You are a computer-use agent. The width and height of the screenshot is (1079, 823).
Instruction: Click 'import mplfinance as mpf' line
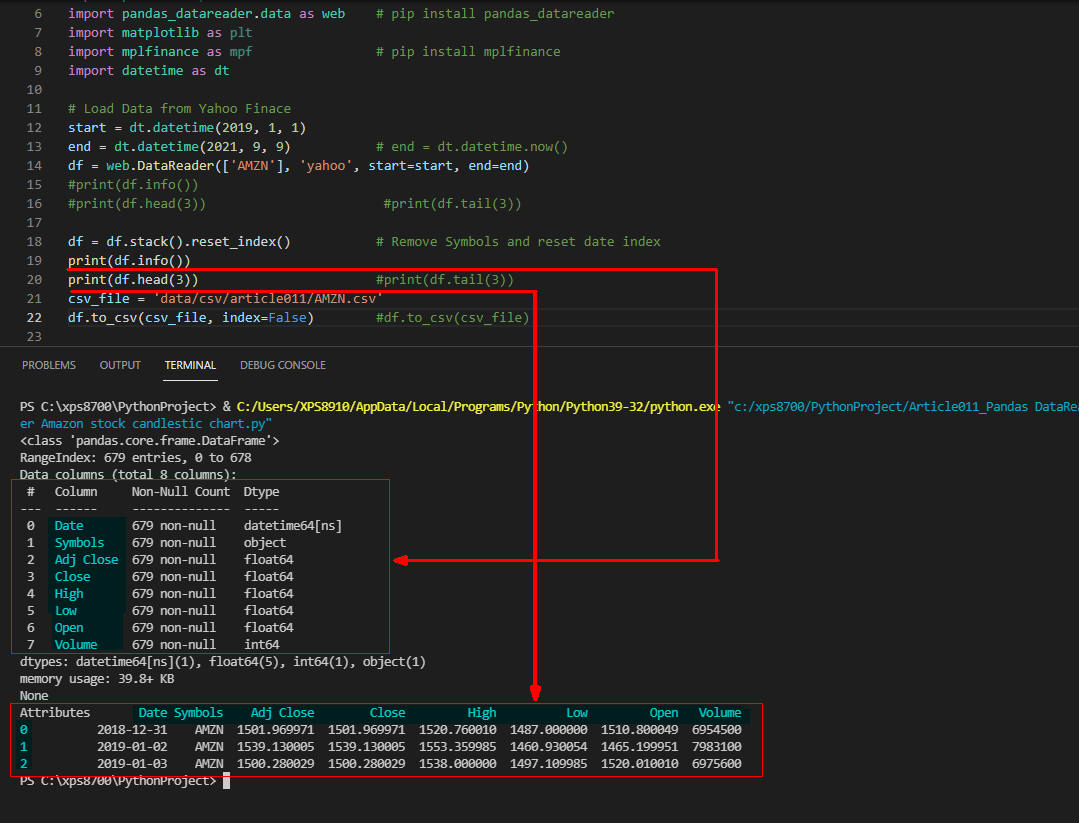[160, 51]
